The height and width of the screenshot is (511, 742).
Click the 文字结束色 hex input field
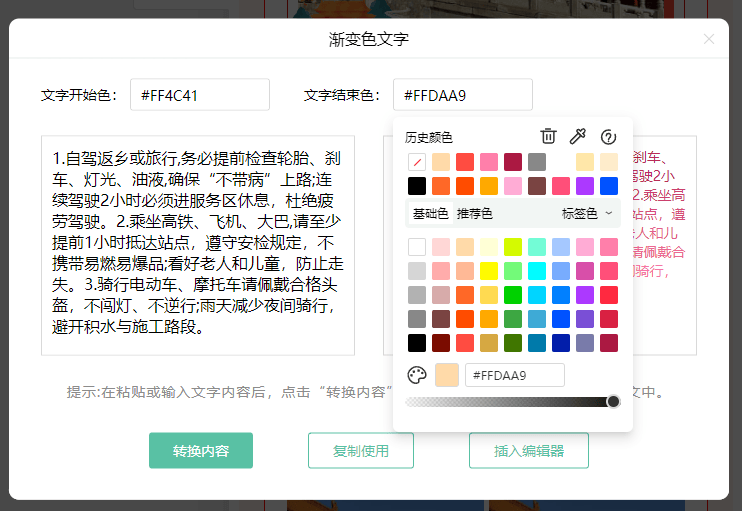462,95
